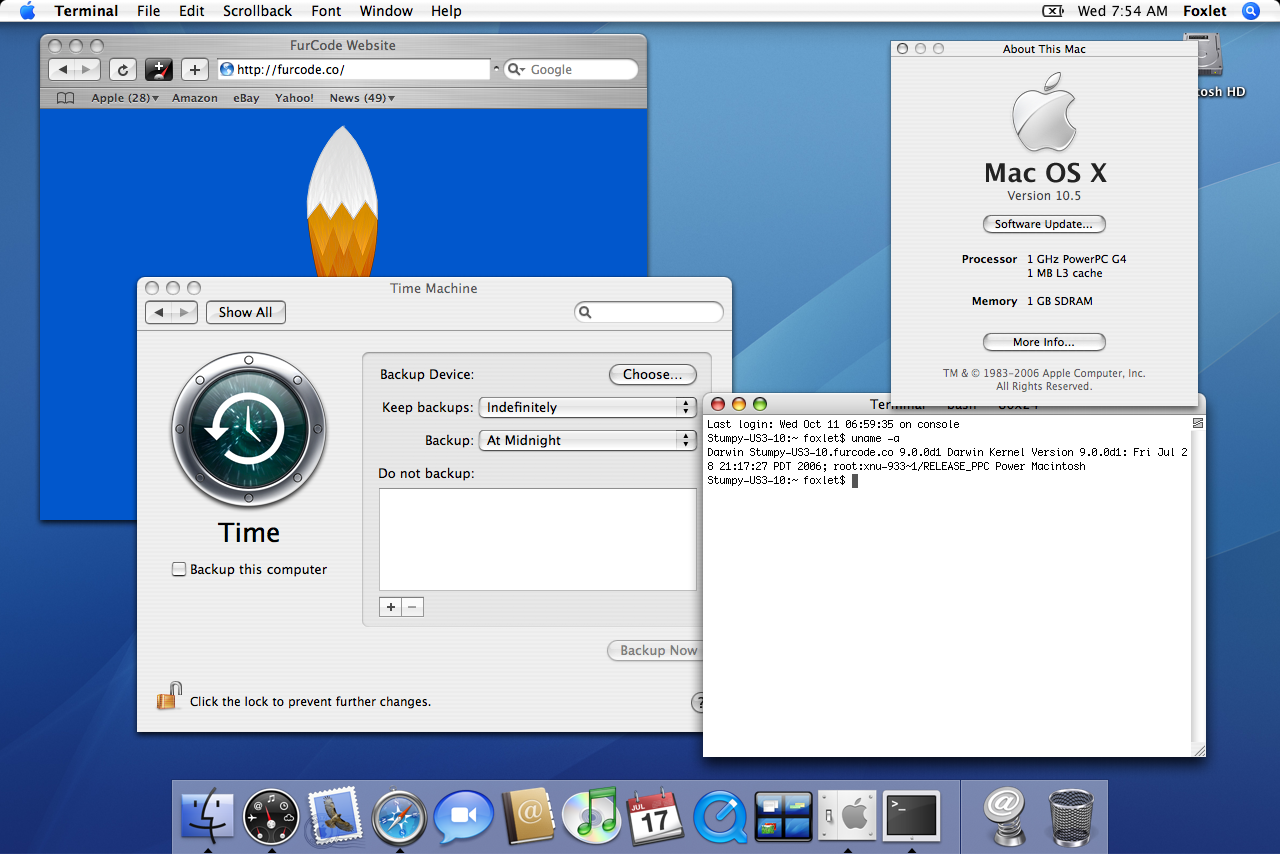Remove item from Do not backup list
The width and height of the screenshot is (1280, 854).
point(412,607)
